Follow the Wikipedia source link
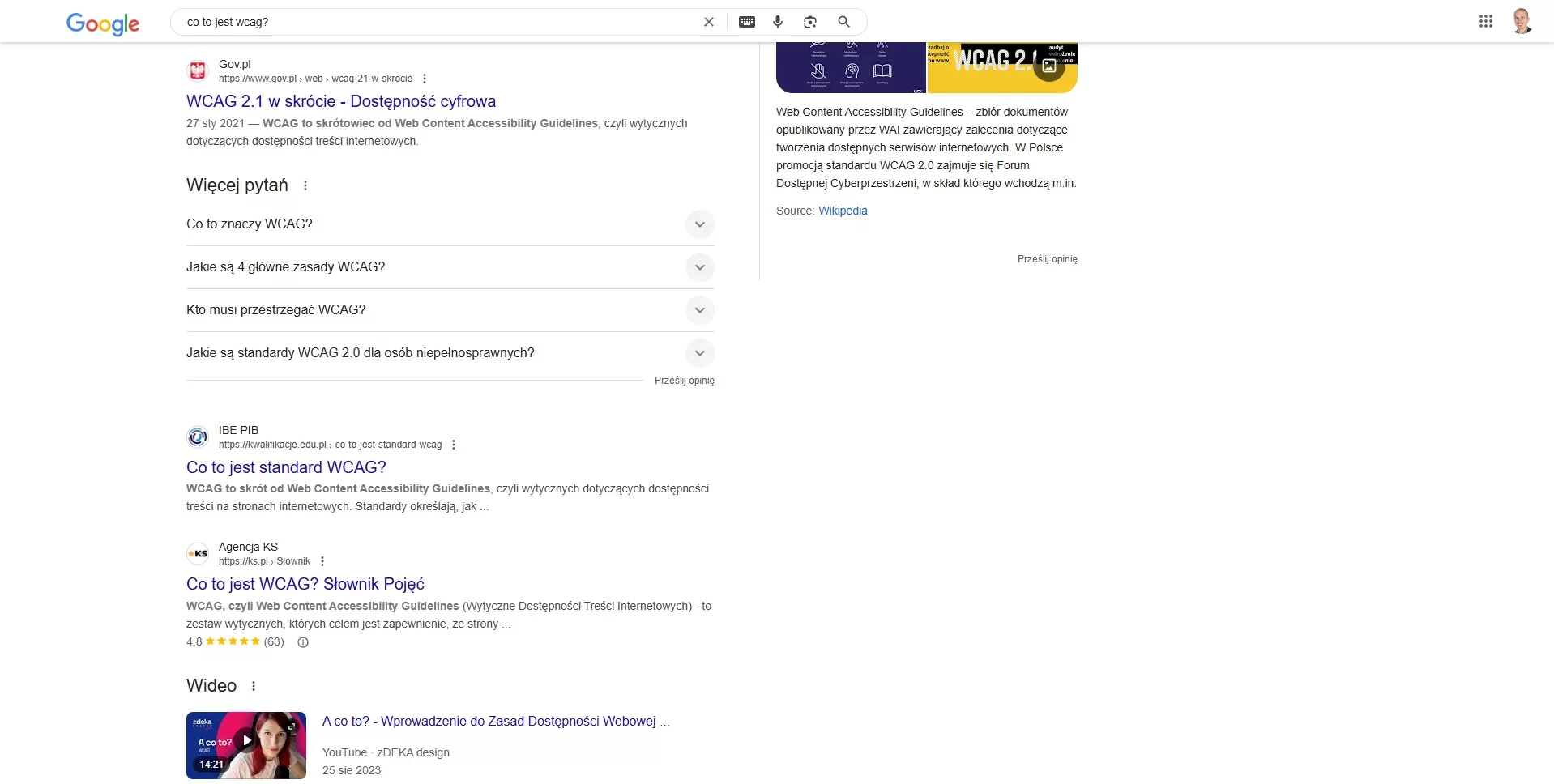 coord(843,211)
